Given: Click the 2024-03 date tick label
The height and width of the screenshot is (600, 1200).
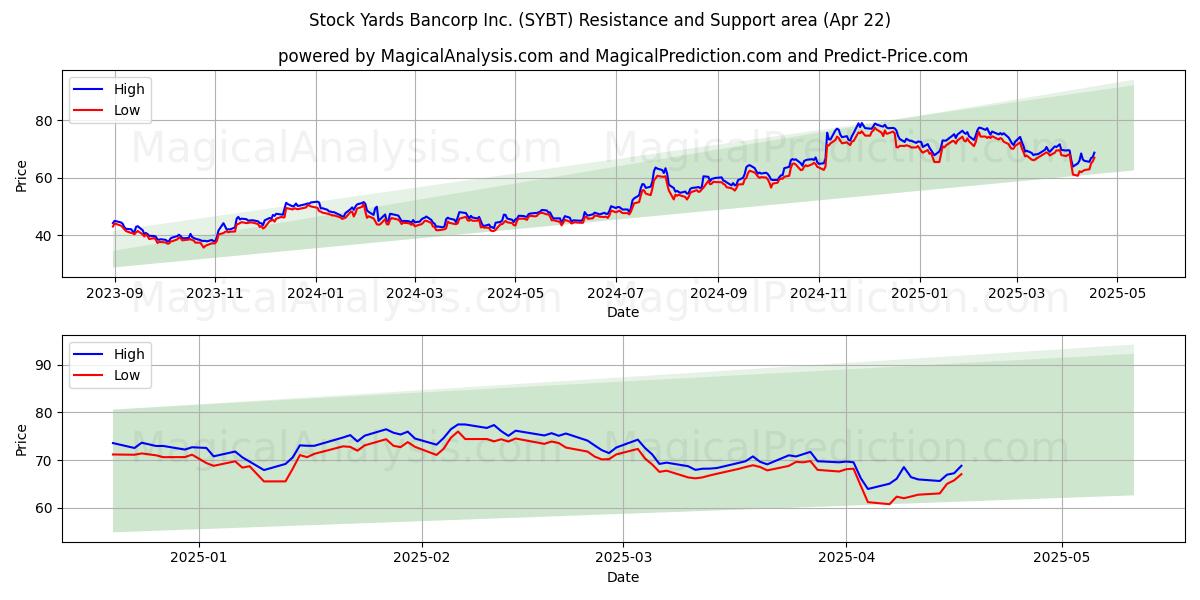Looking at the screenshot, I should 415,293.
